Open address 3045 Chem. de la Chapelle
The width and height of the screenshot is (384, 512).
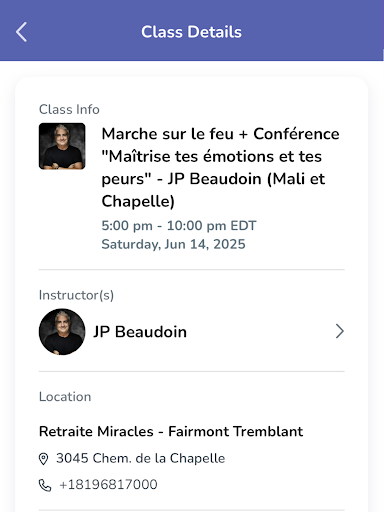(x=140, y=458)
